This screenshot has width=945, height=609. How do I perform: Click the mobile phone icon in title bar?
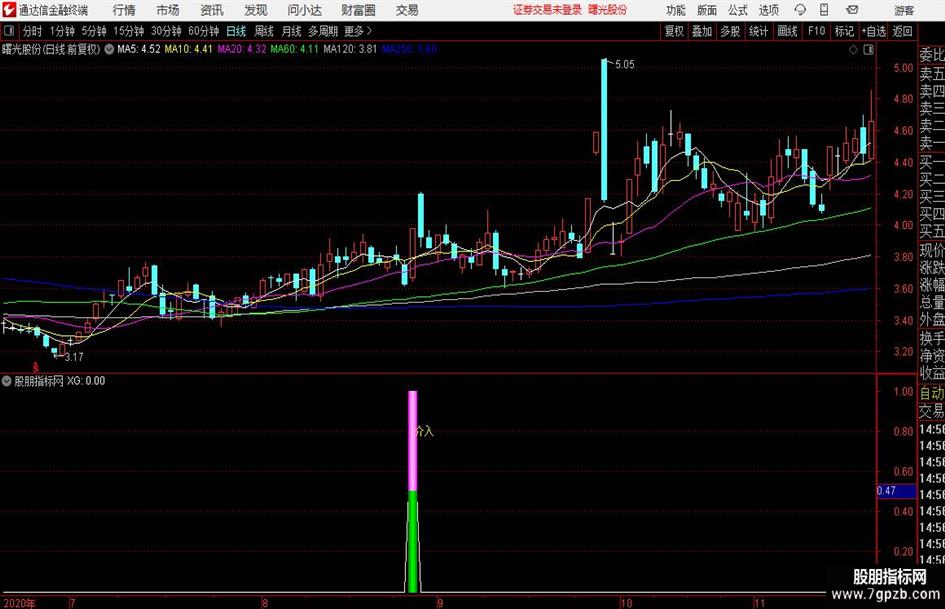[x=824, y=10]
